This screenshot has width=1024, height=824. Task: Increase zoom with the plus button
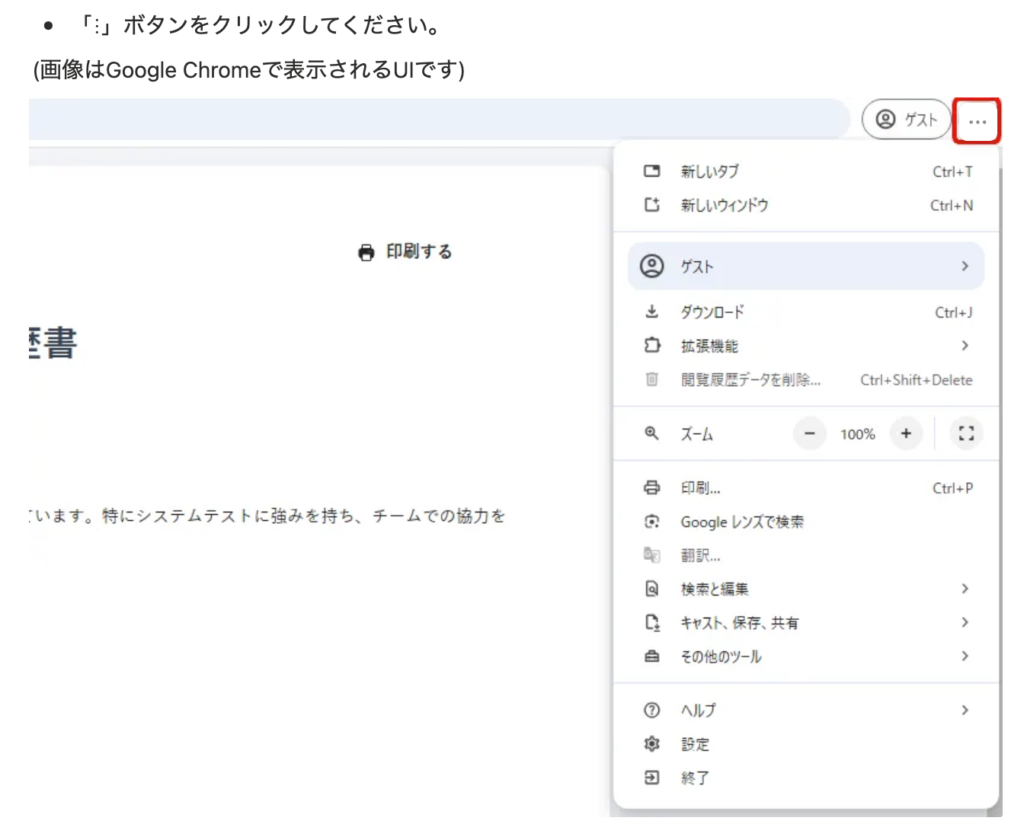pyautogui.click(x=905, y=434)
